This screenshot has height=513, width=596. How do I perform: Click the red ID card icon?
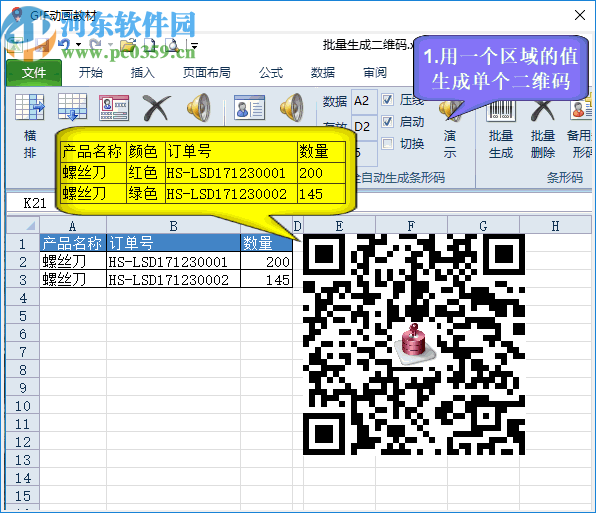[114, 108]
